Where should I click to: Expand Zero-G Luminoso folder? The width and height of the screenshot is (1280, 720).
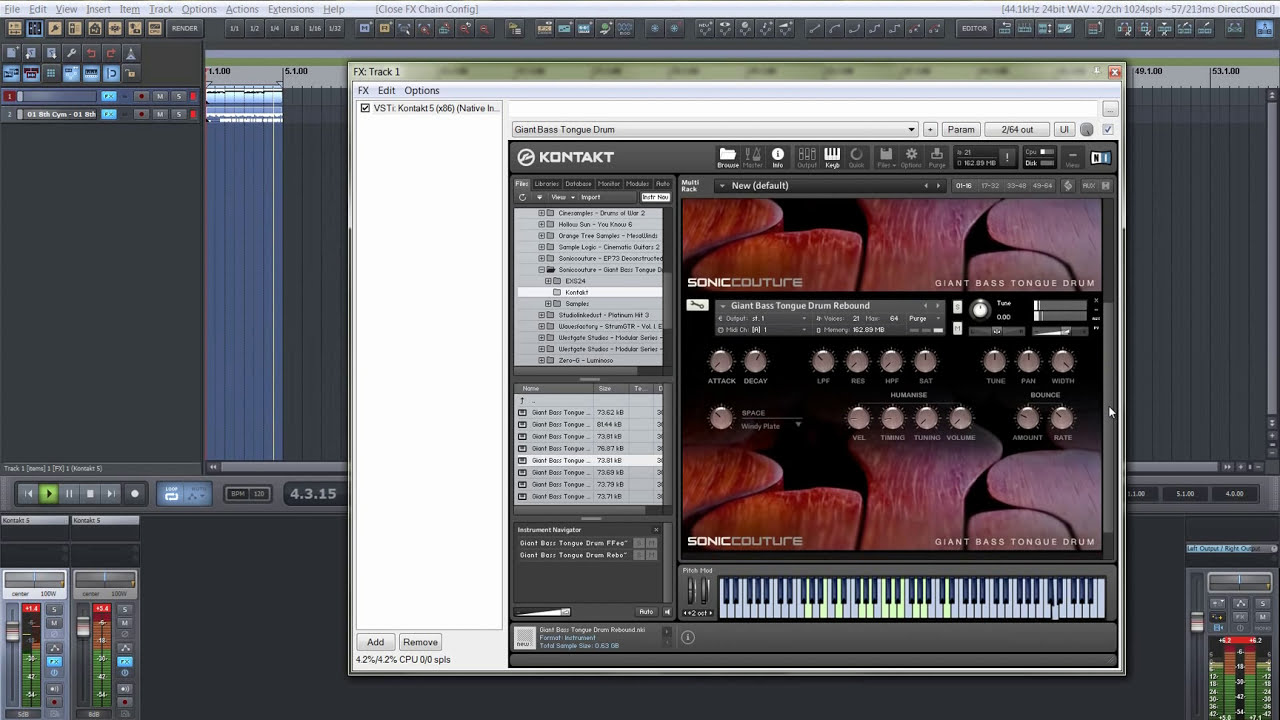(541, 360)
